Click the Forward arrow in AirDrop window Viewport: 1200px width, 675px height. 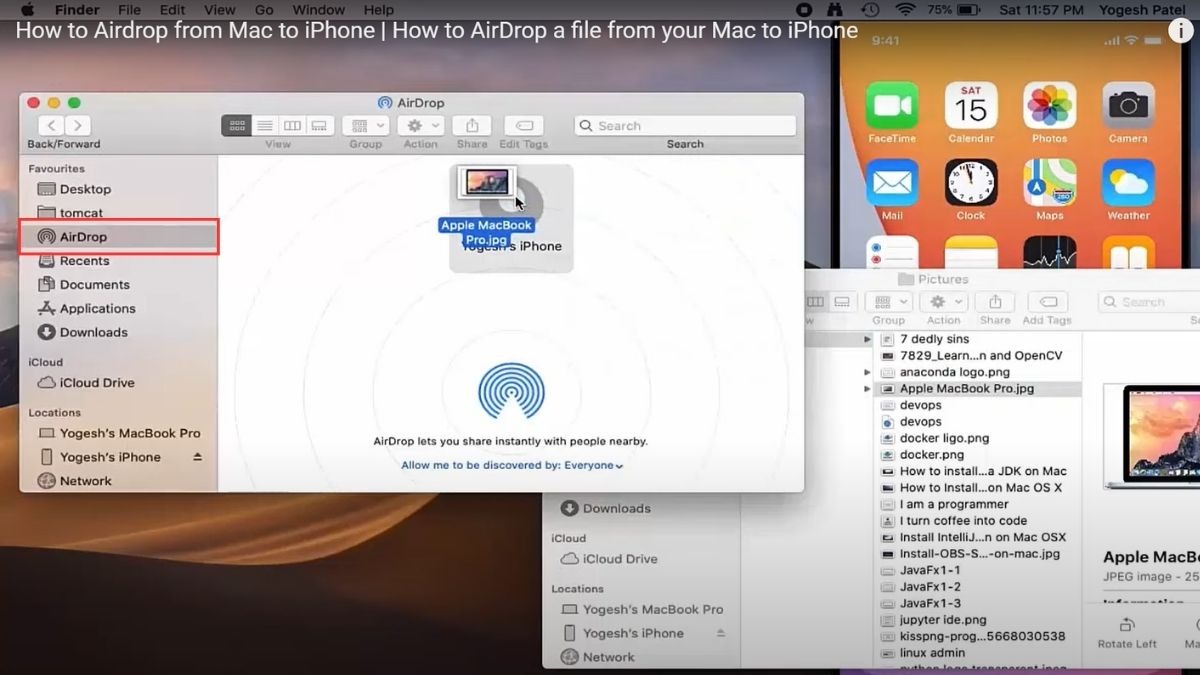tap(78, 125)
